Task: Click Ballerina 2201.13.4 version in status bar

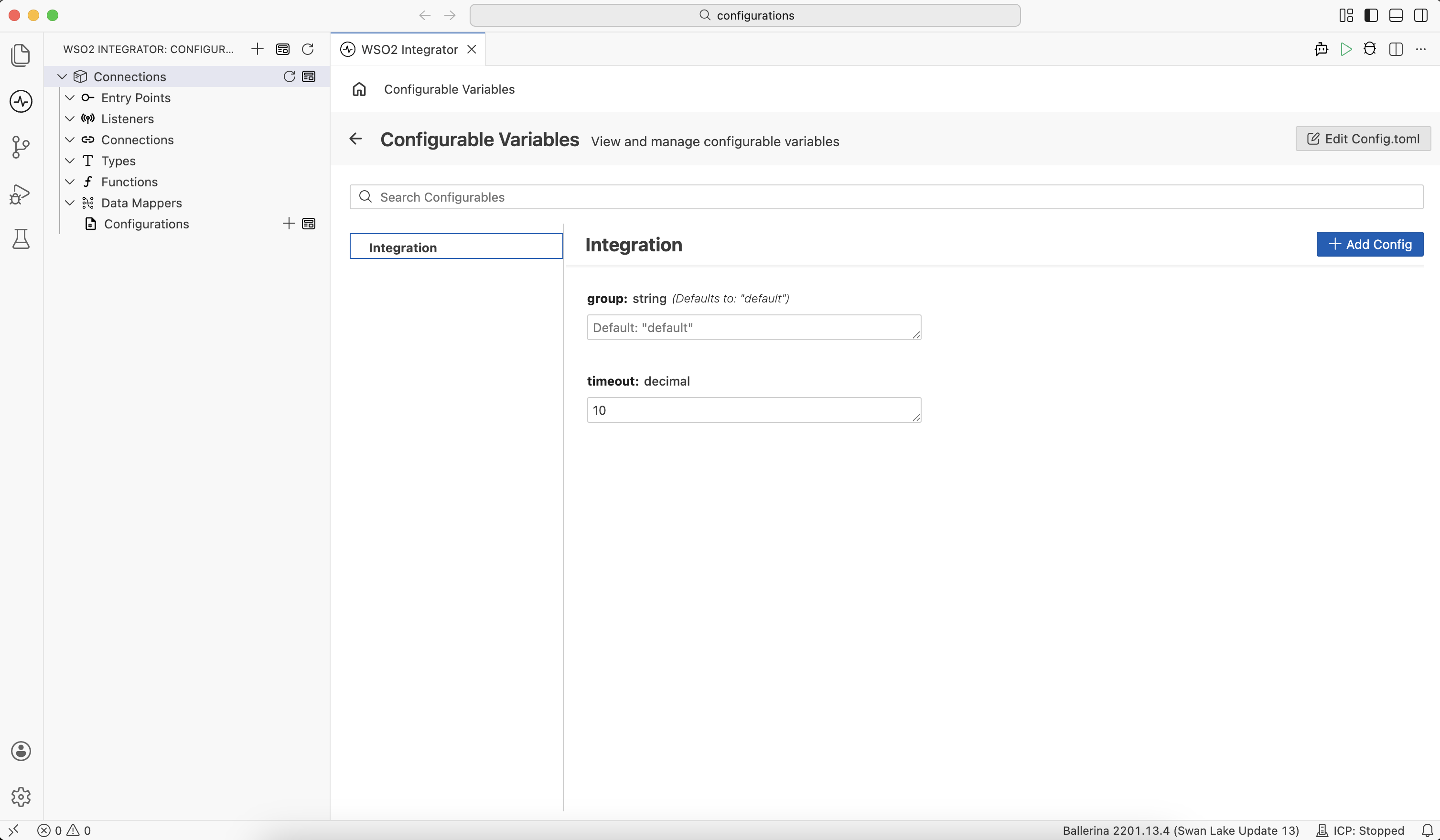Action: pyautogui.click(x=1181, y=830)
